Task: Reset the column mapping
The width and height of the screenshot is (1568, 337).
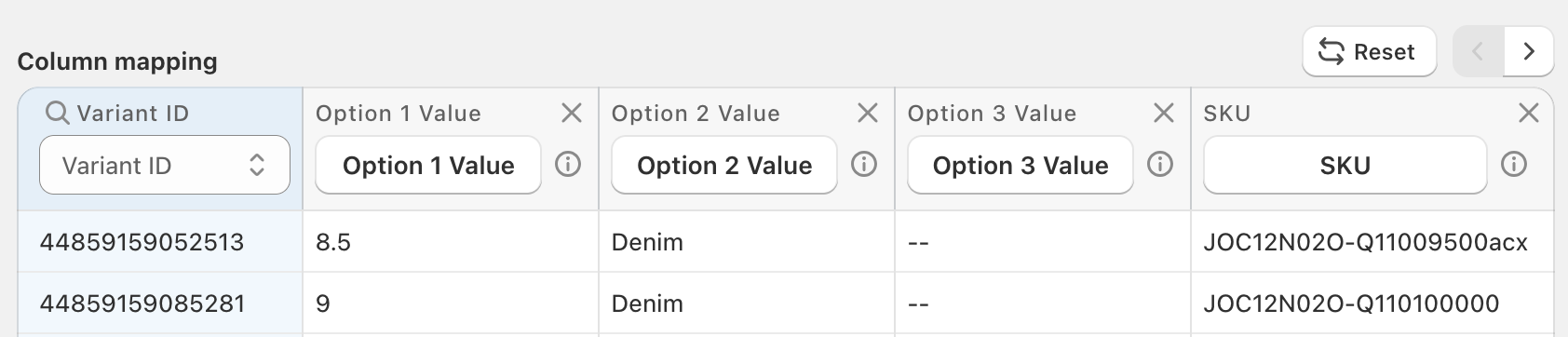Action: pos(1370,52)
